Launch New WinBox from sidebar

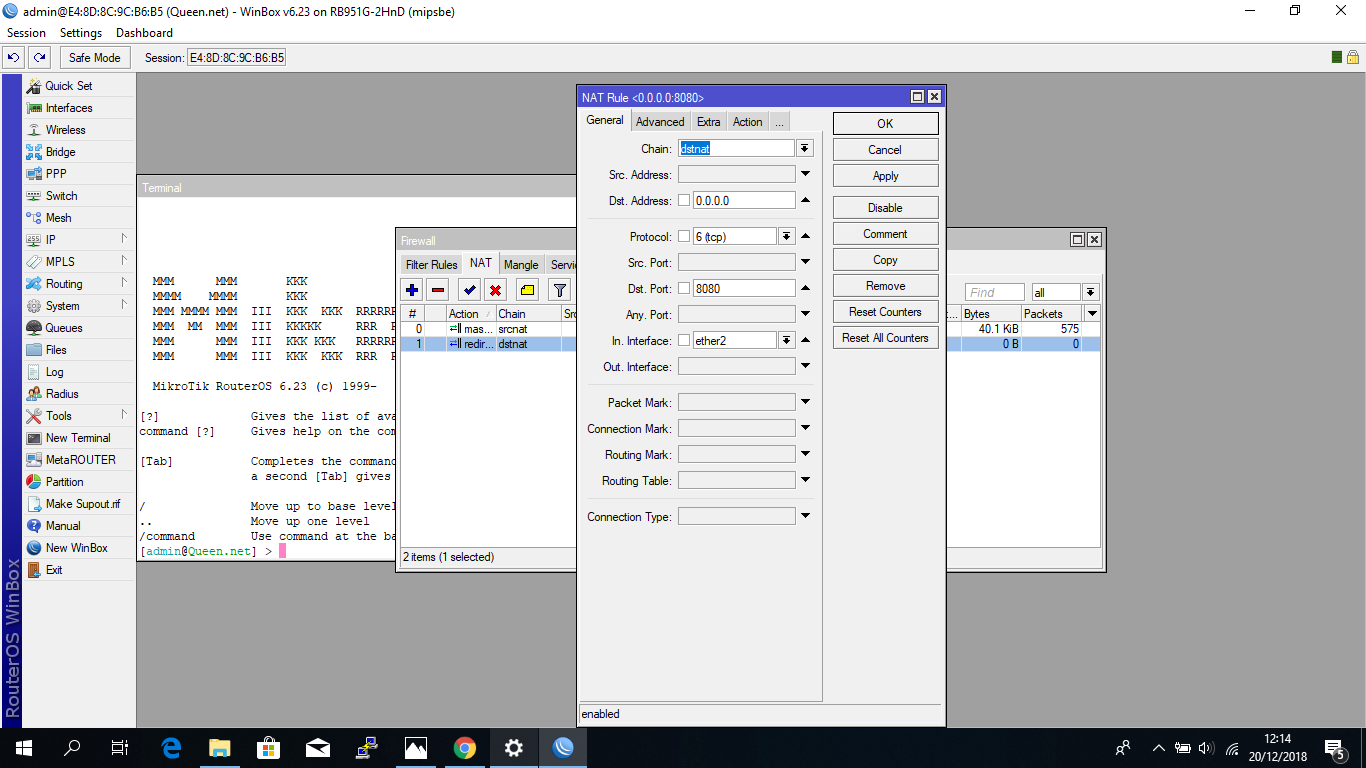[79, 548]
